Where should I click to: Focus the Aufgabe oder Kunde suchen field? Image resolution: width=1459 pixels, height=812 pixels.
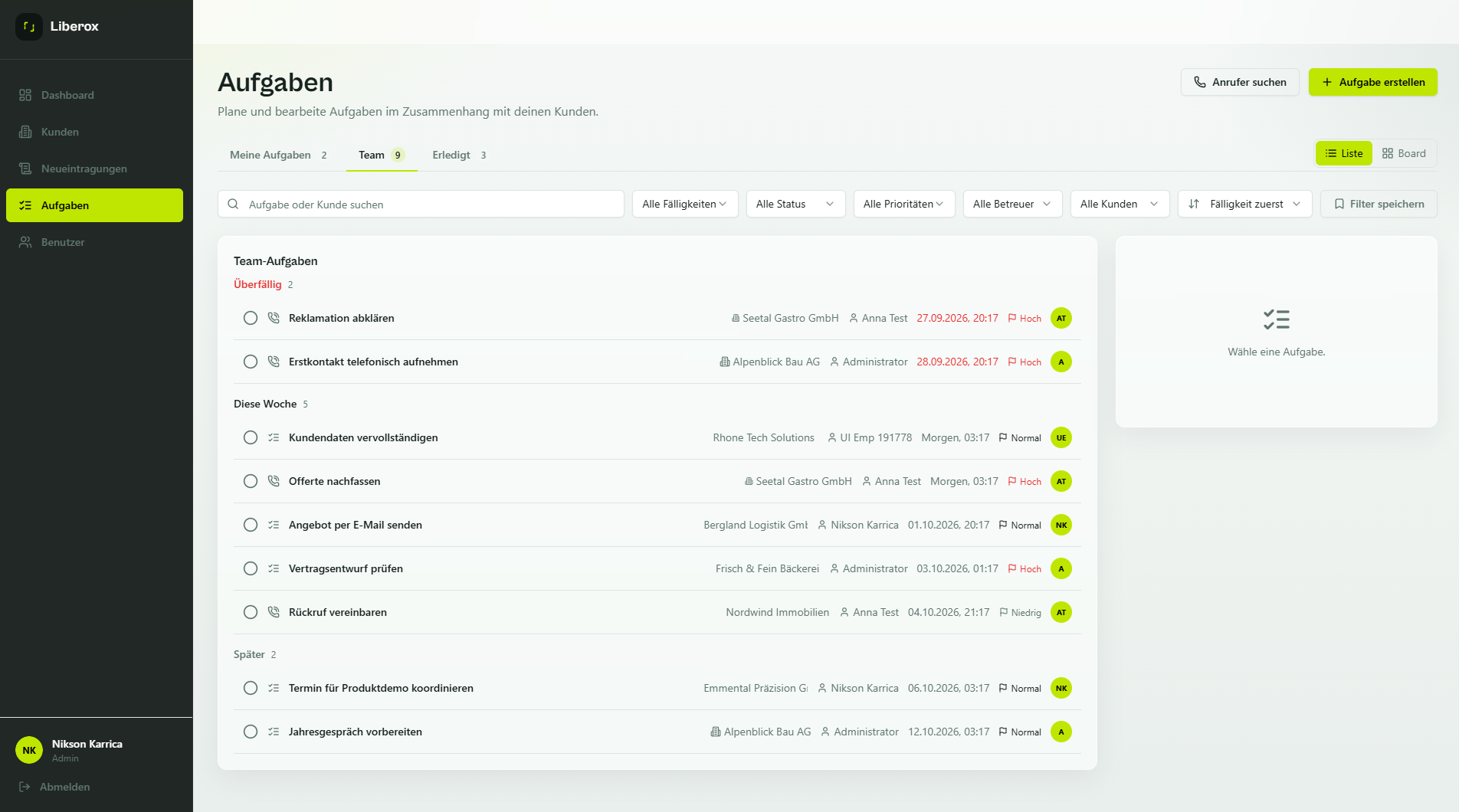[421, 204]
